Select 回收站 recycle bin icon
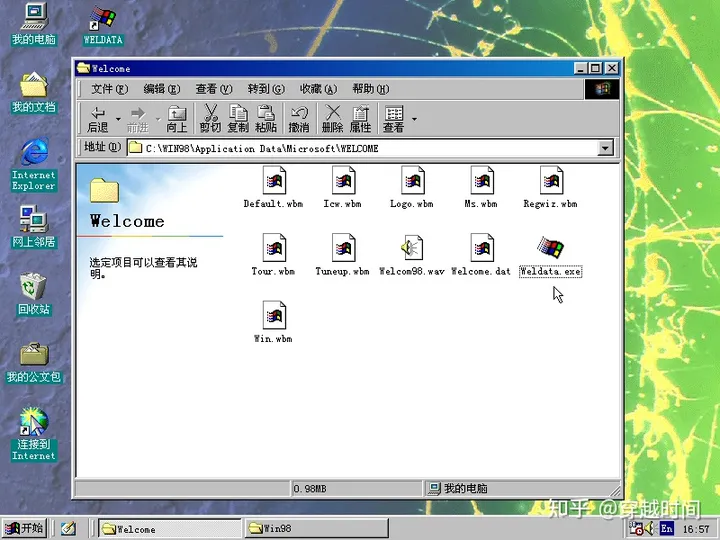The width and height of the screenshot is (720, 540). point(34,287)
